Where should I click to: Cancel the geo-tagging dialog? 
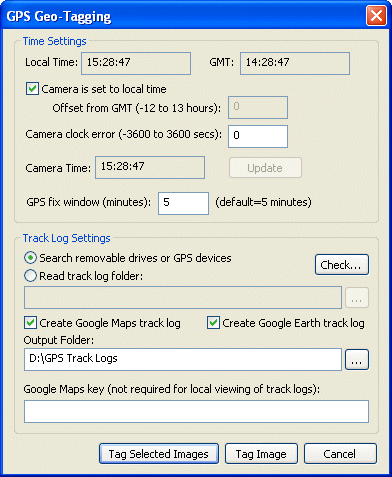(340, 454)
